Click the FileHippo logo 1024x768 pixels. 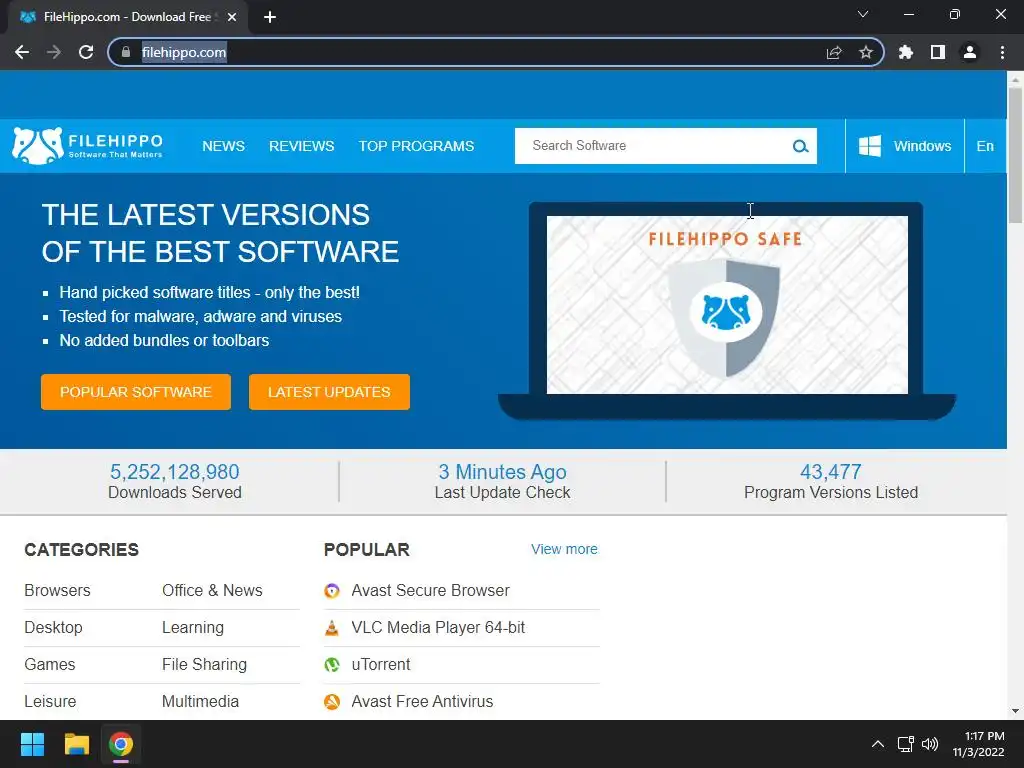88,146
